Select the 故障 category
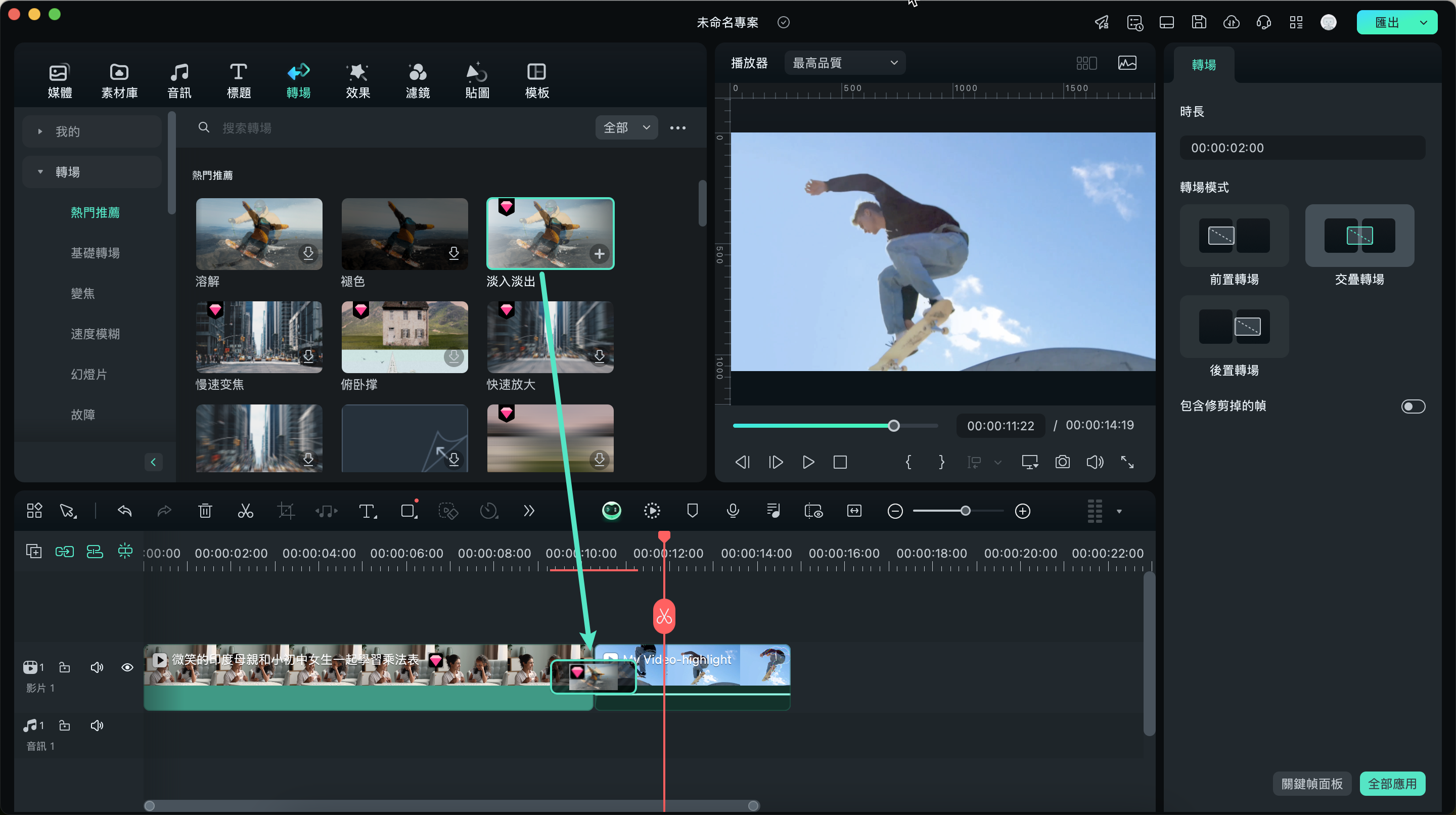The image size is (1456, 815). pos(82,415)
